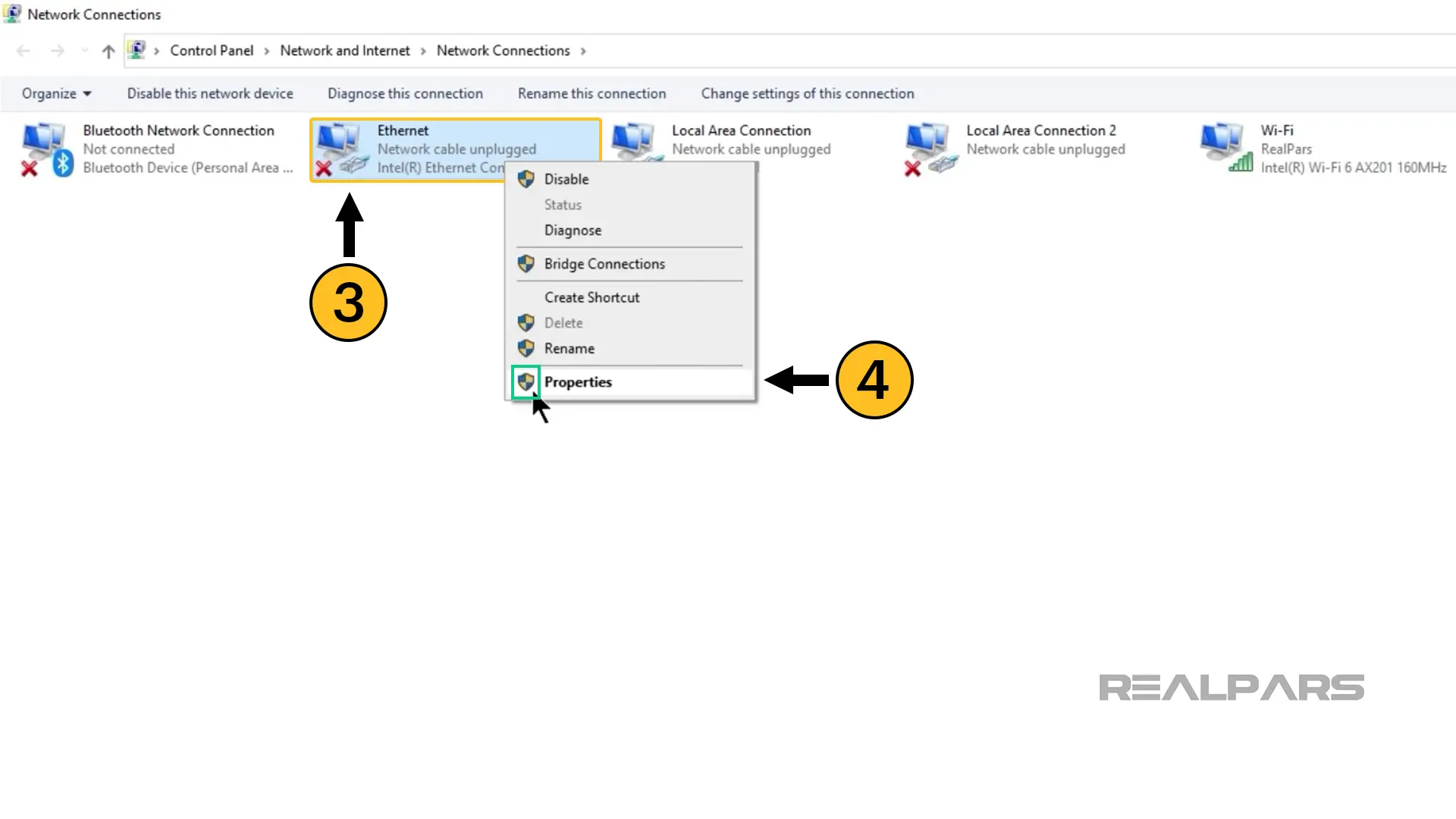1456x819 pixels.
Task: Select Disable from the context menu
Action: [x=567, y=178]
